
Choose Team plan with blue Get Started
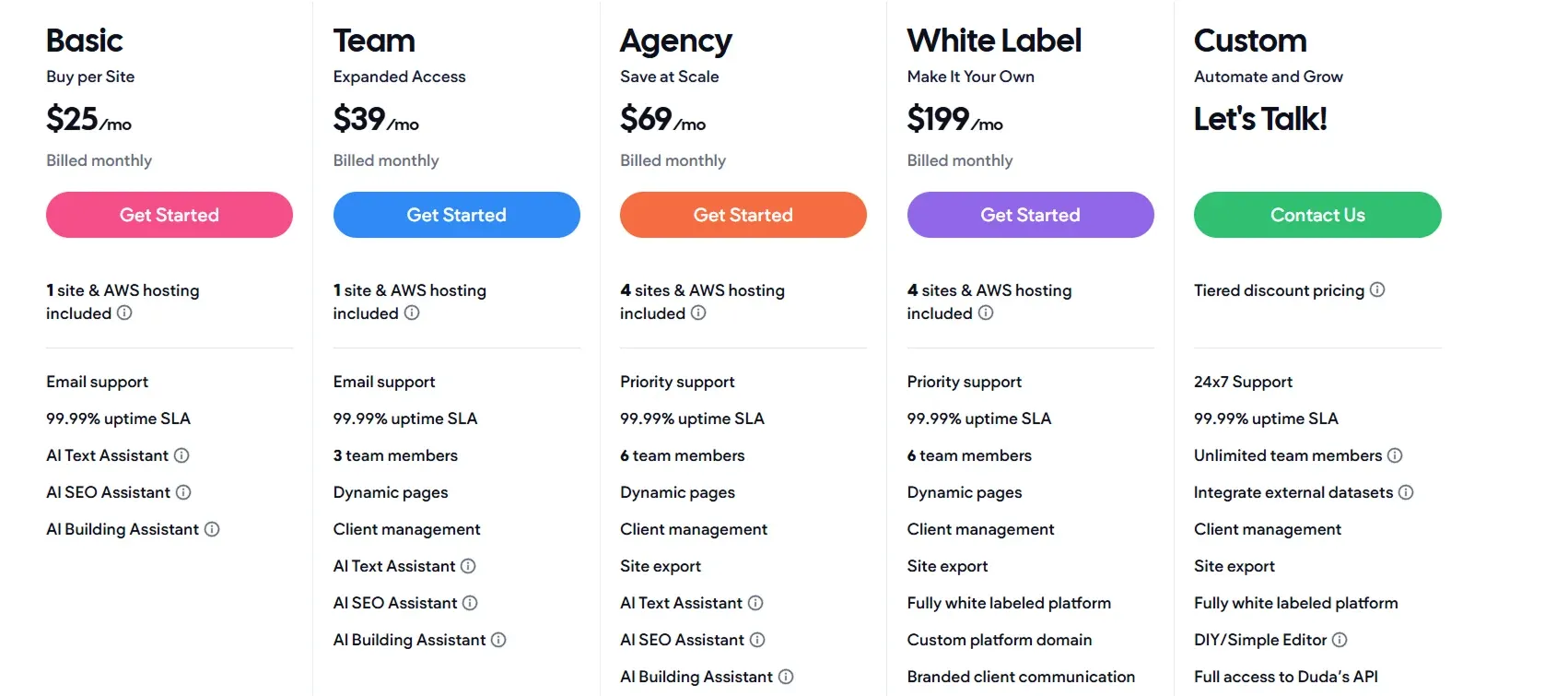pyautogui.click(x=457, y=215)
